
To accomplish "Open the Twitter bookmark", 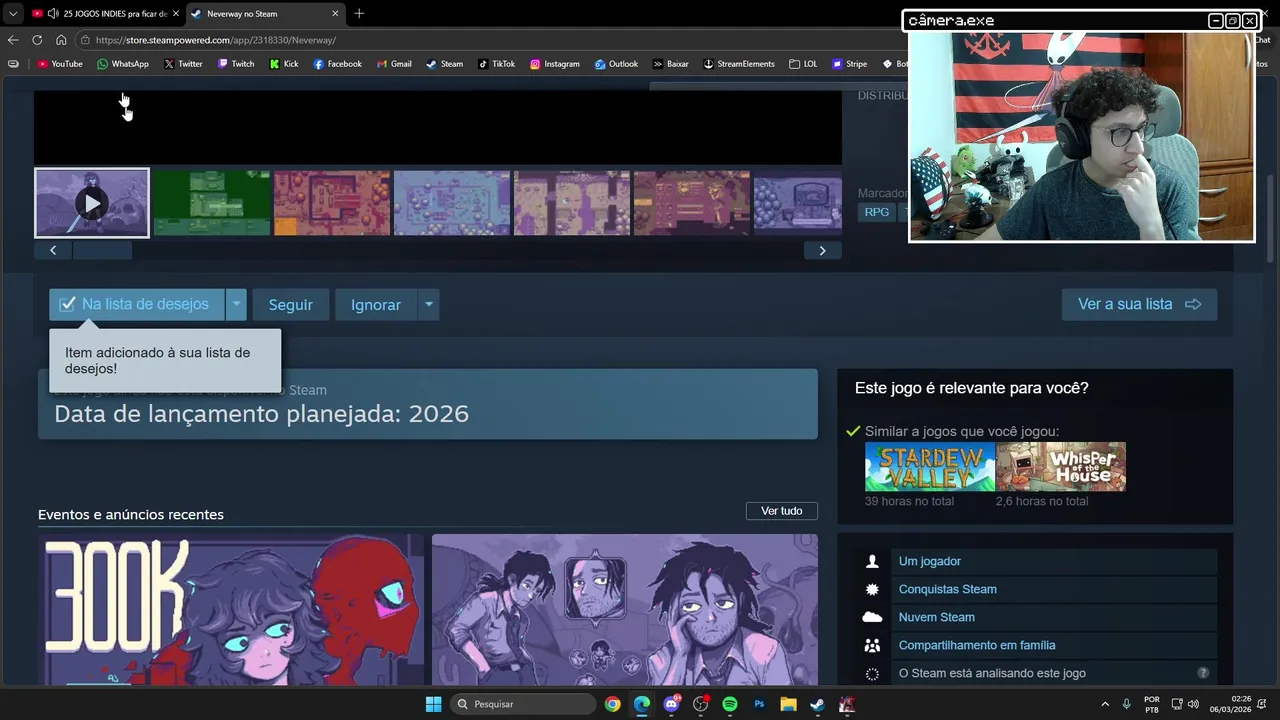I will click(x=183, y=64).
